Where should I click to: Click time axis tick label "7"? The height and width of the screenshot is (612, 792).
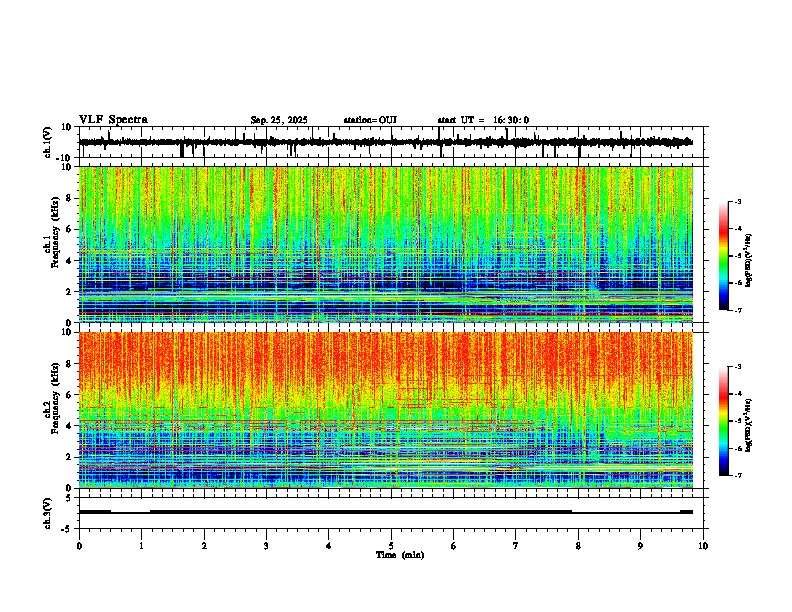coord(516,546)
